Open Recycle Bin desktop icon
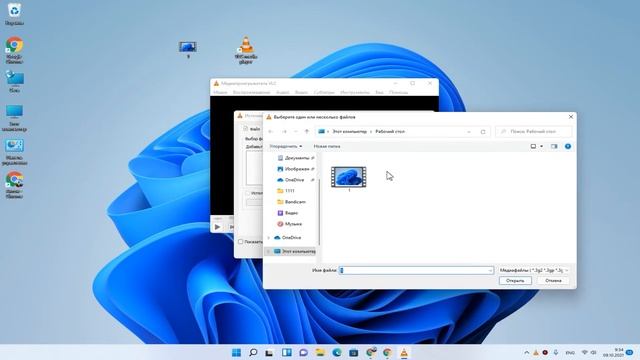This screenshot has height=360, width=640. click(x=14, y=13)
